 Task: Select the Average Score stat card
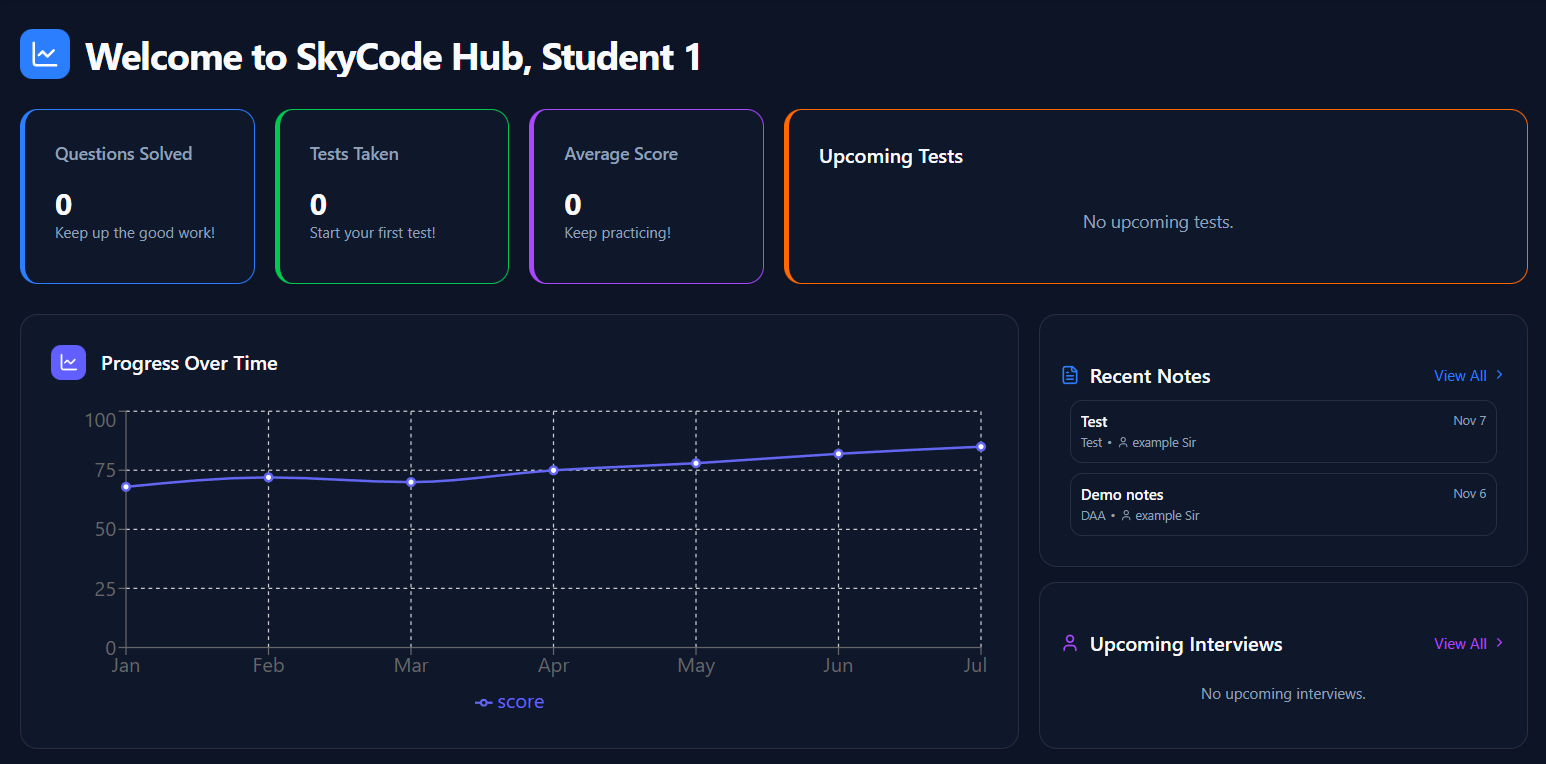[646, 196]
